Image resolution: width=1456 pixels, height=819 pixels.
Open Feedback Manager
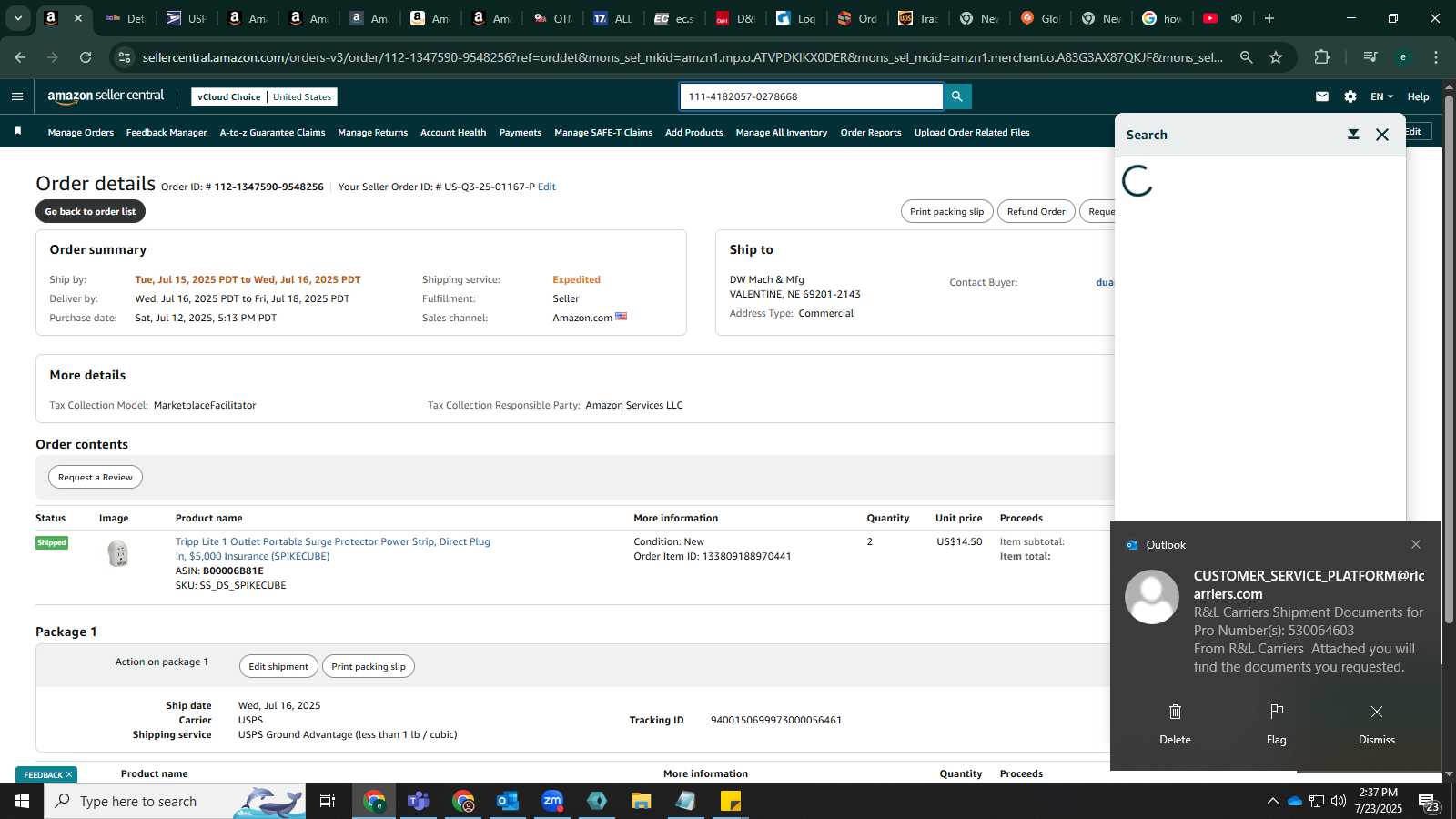167,133
